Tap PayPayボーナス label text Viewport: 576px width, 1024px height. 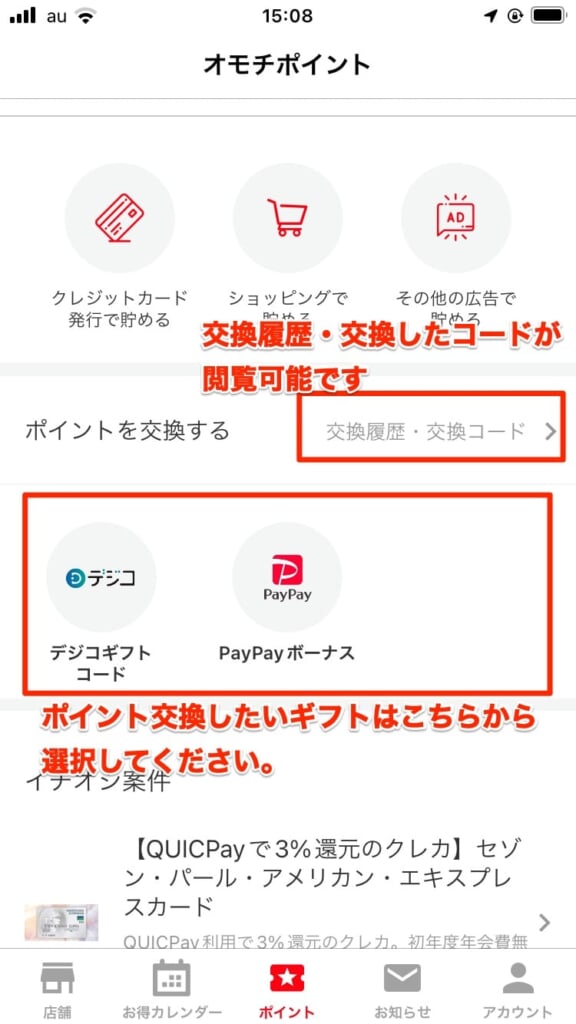point(287,652)
